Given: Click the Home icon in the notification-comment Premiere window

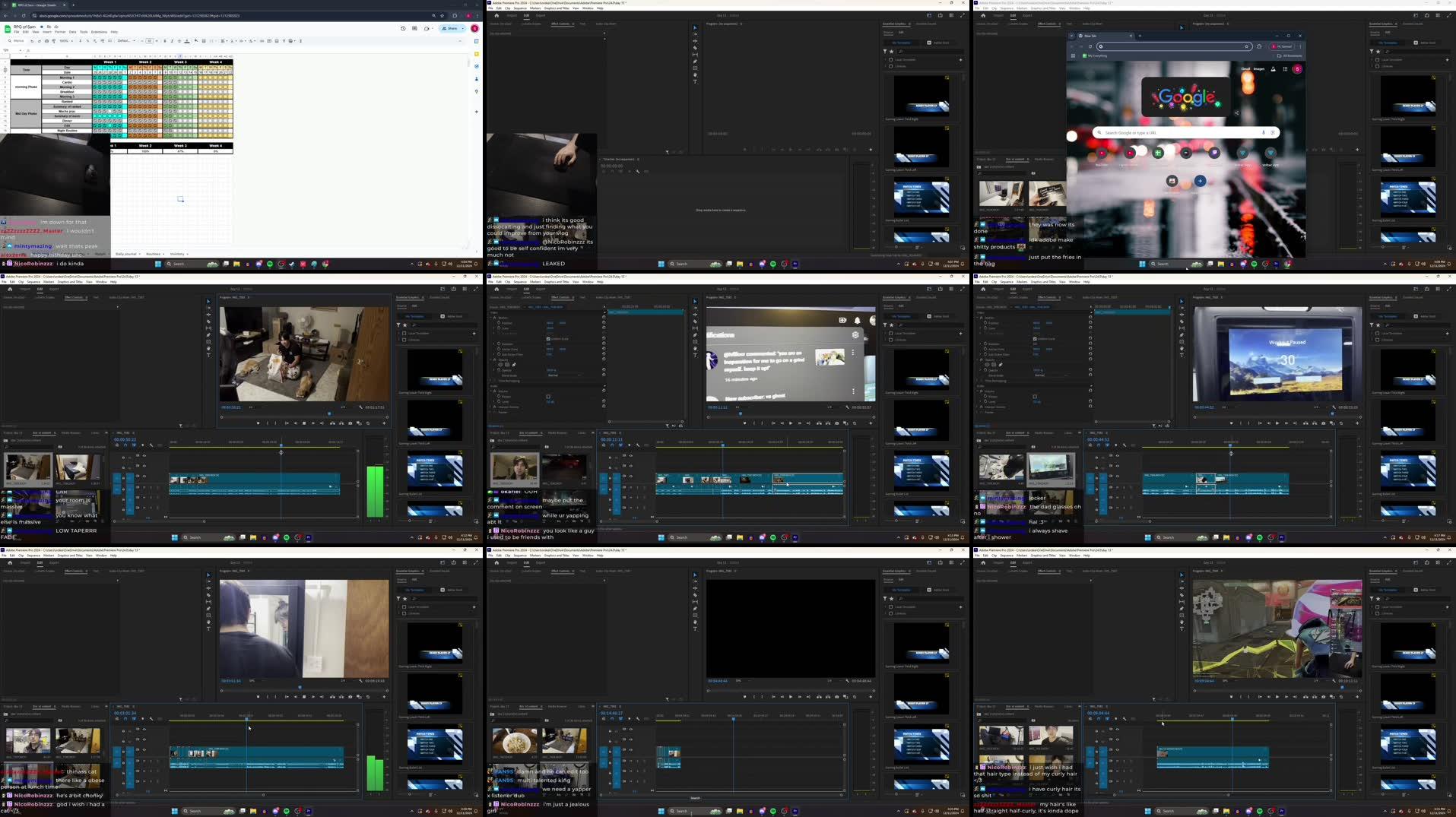Looking at the screenshot, I should tap(496, 289).
